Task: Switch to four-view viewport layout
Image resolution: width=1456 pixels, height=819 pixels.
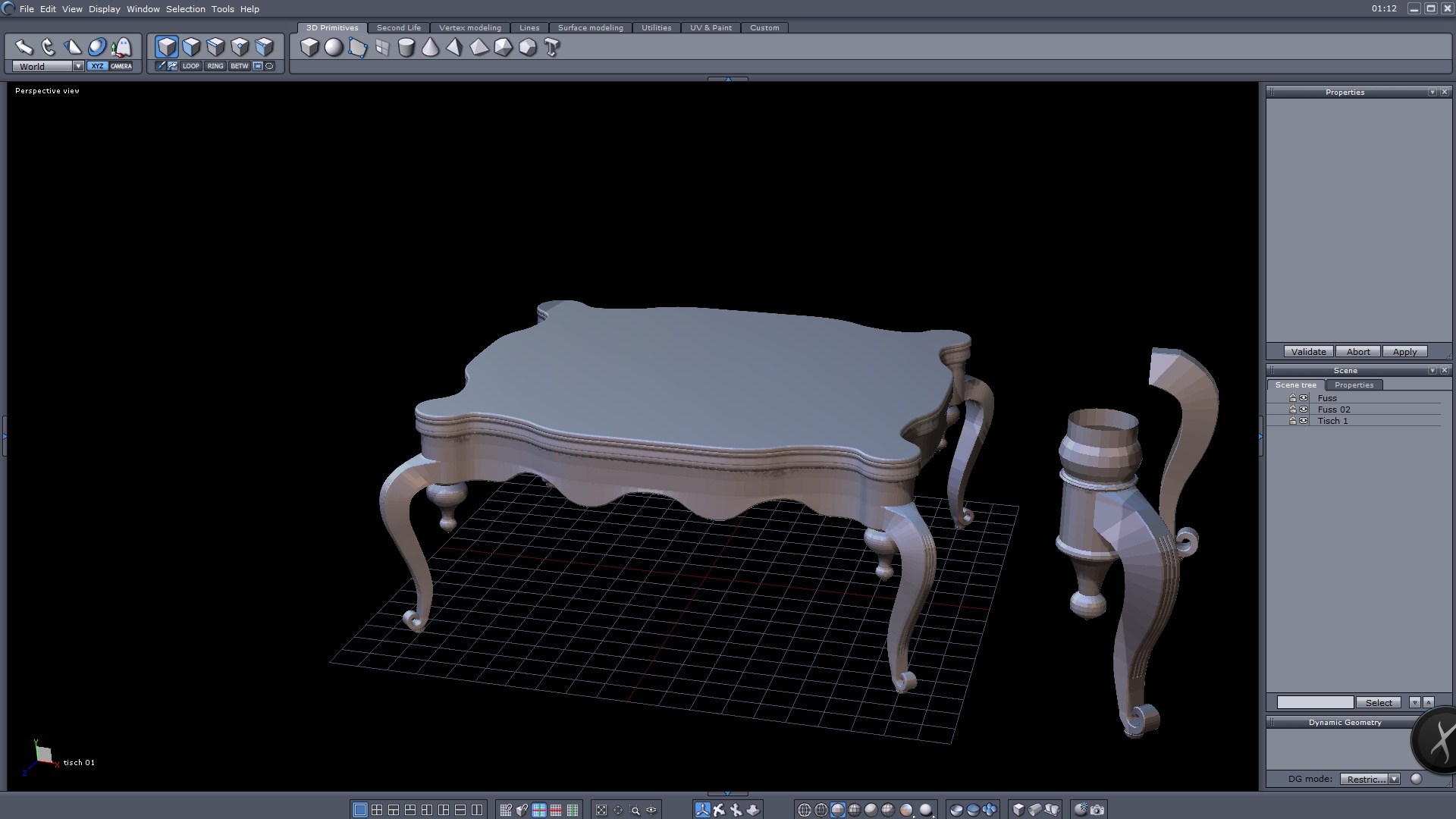Action: click(377, 810)
